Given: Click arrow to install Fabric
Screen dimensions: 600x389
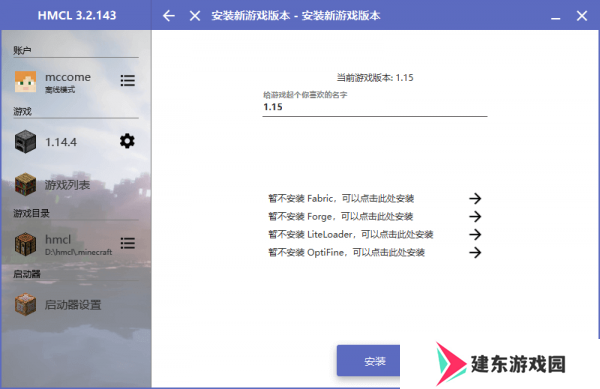Looking at the screenshot, I should point(475,198).
